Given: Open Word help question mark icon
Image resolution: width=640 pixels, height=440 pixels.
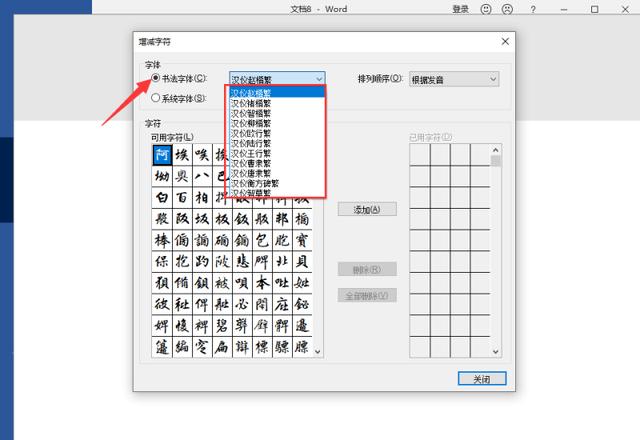Looking at the screenshot, I should [533, 9].
